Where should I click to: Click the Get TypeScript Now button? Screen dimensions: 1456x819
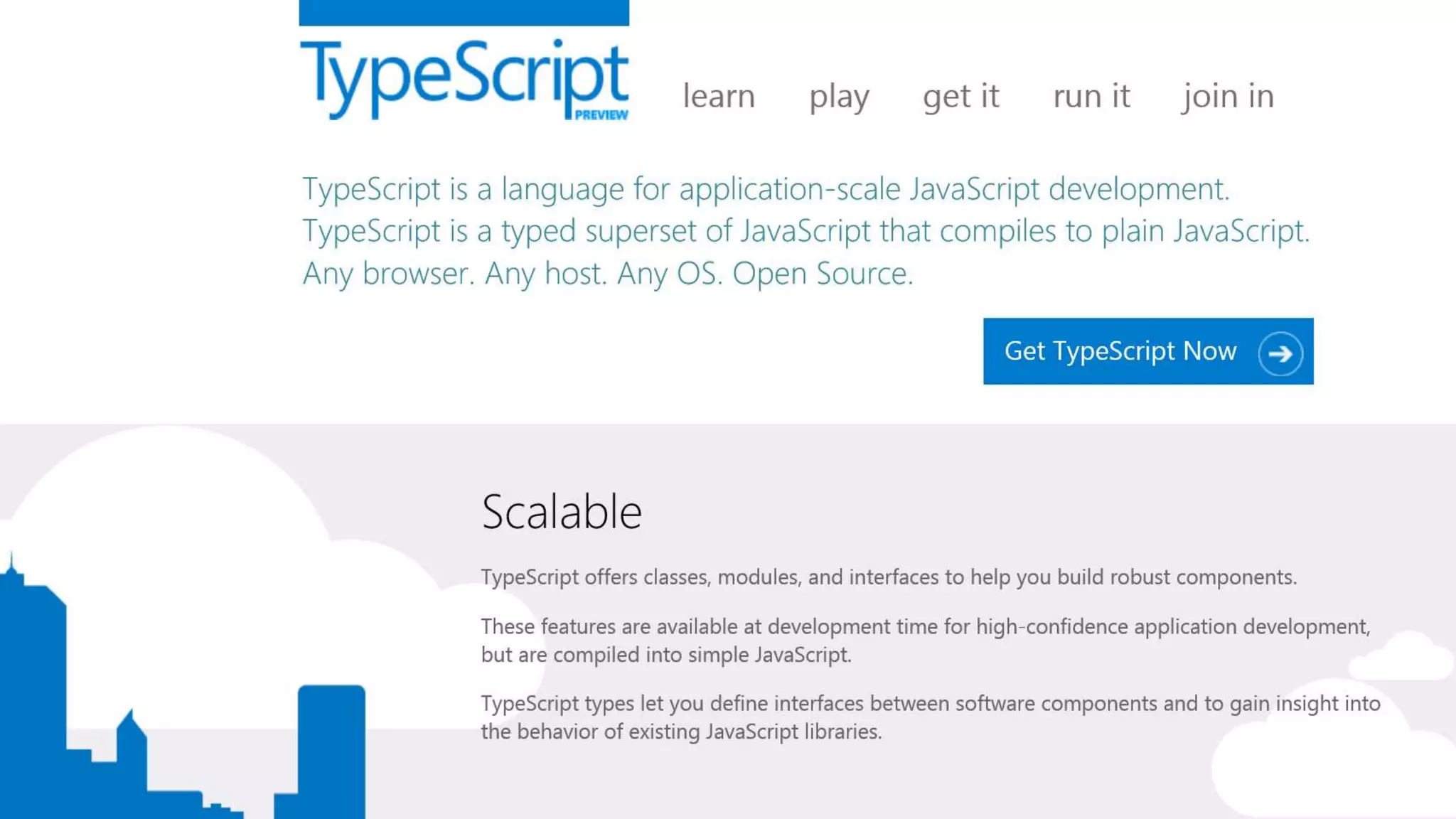point(1148,351)
